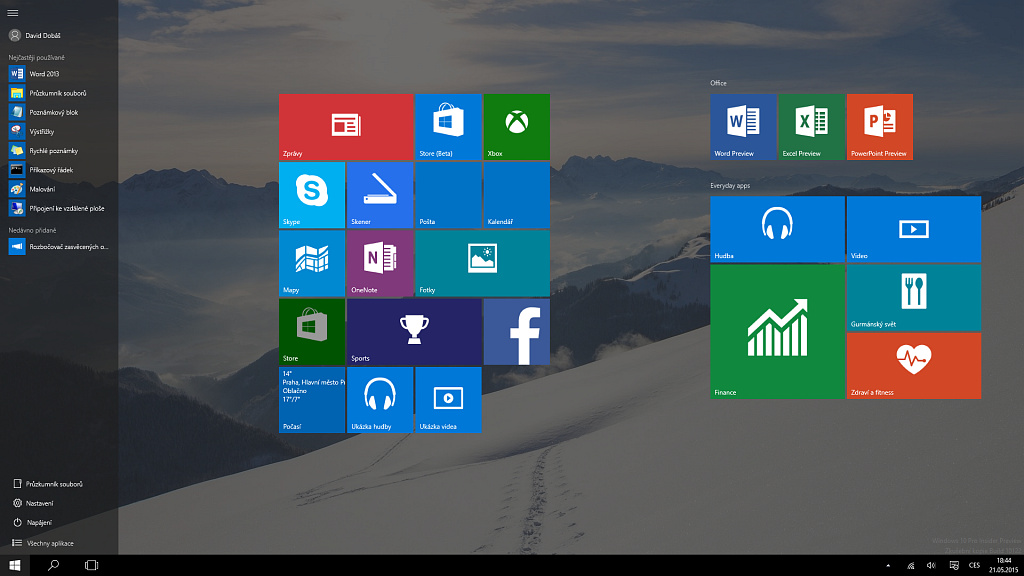This screenshot has width=1024, height=576.
Task: Open the Hudba music tile
Action: pyautogui.click(x=777, y=229)
